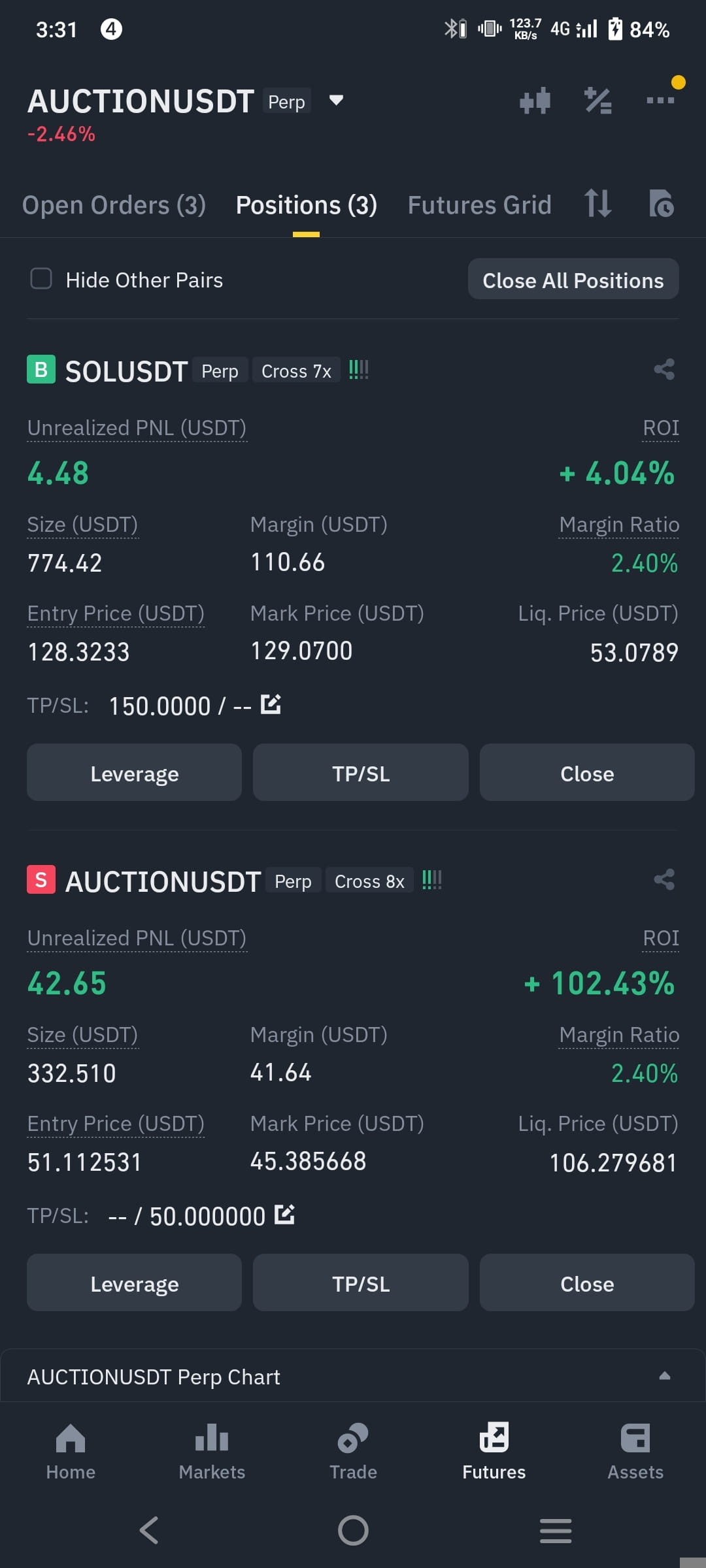This screenshot has height=1568, width=706.
Task: Expand the AUCTIONUSDT Perp Chart panel
Action: click(353, 1376)
